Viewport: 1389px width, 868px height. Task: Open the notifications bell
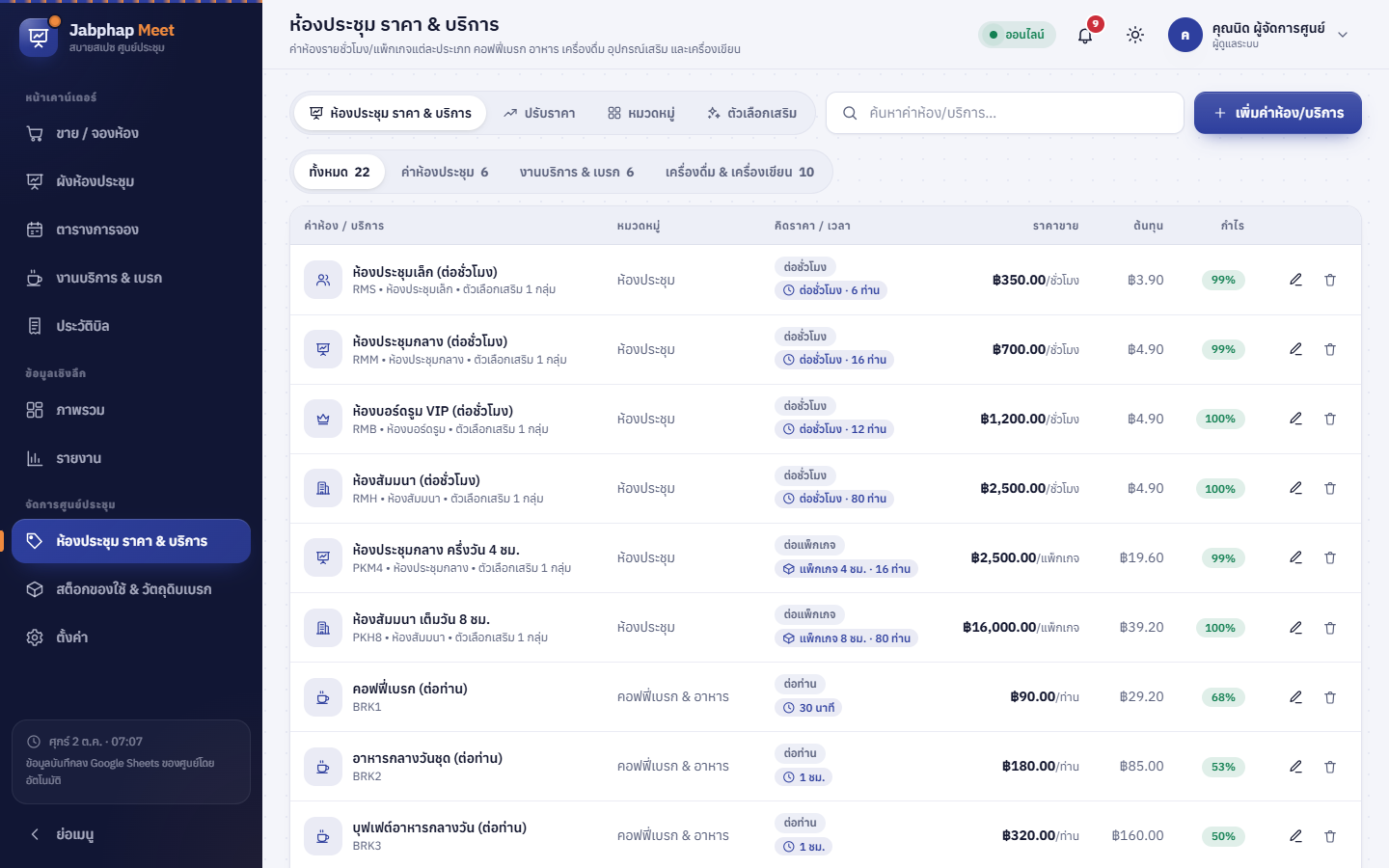click(x=1085, y=35)
